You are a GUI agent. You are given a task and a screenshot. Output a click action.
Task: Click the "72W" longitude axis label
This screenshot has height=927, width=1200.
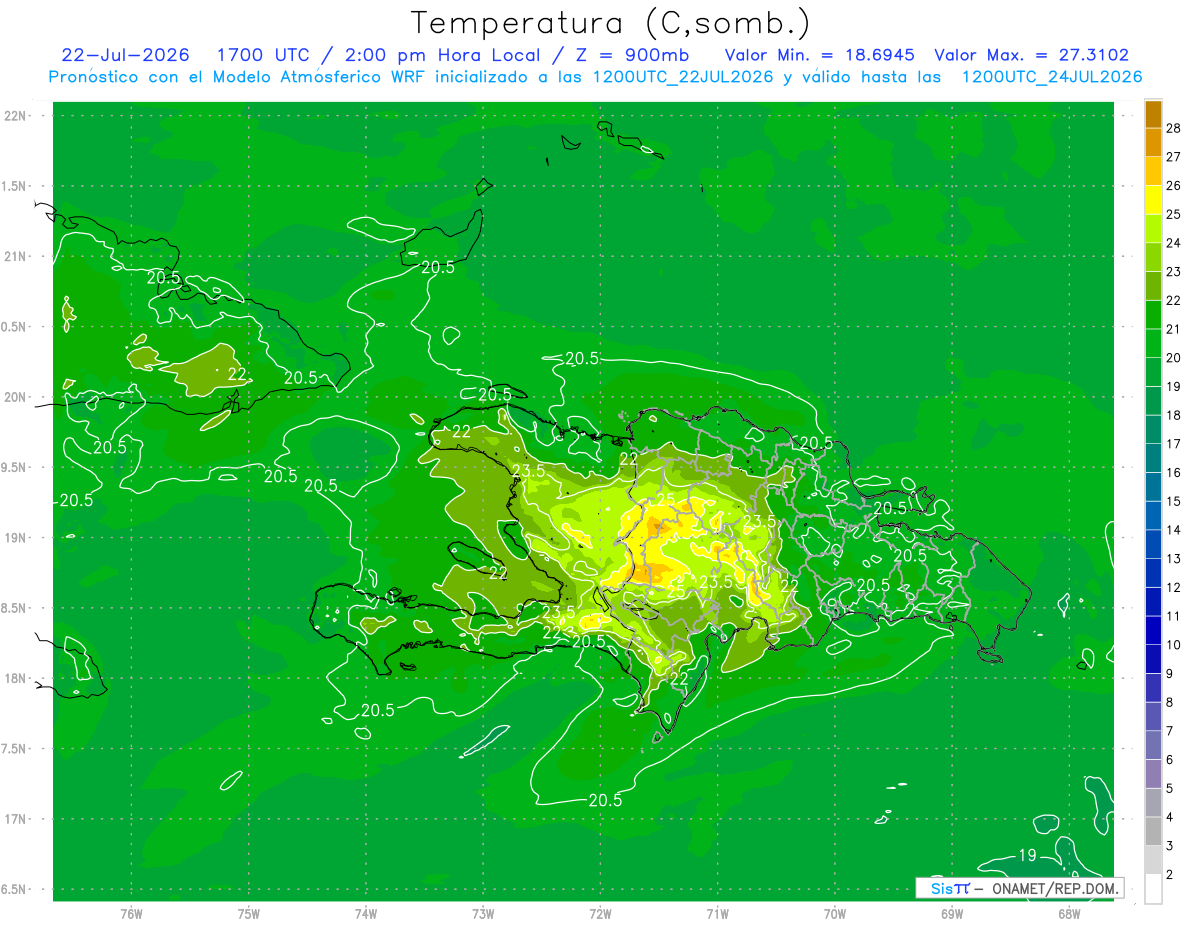pos(600,914)
